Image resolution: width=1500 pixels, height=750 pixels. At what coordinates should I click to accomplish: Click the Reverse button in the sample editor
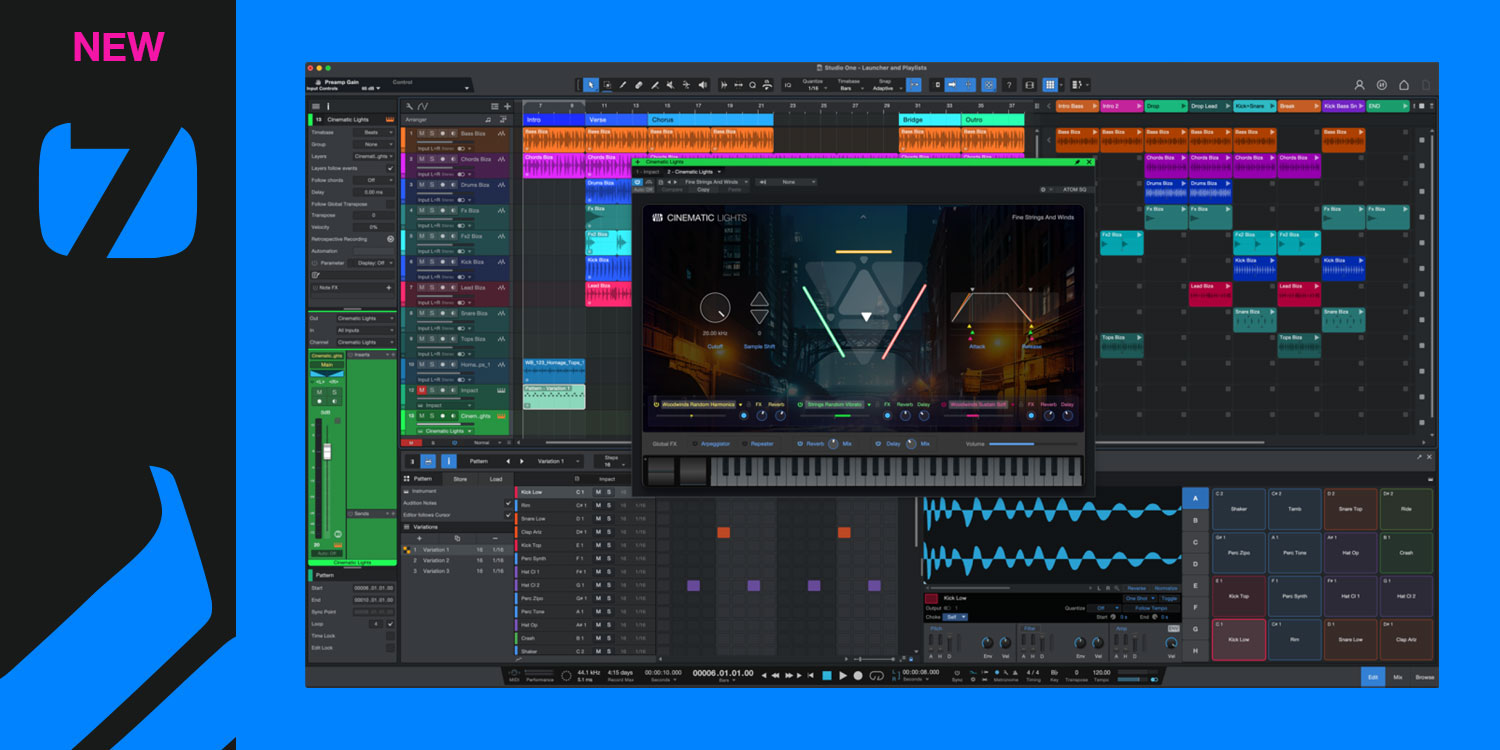1137,588
